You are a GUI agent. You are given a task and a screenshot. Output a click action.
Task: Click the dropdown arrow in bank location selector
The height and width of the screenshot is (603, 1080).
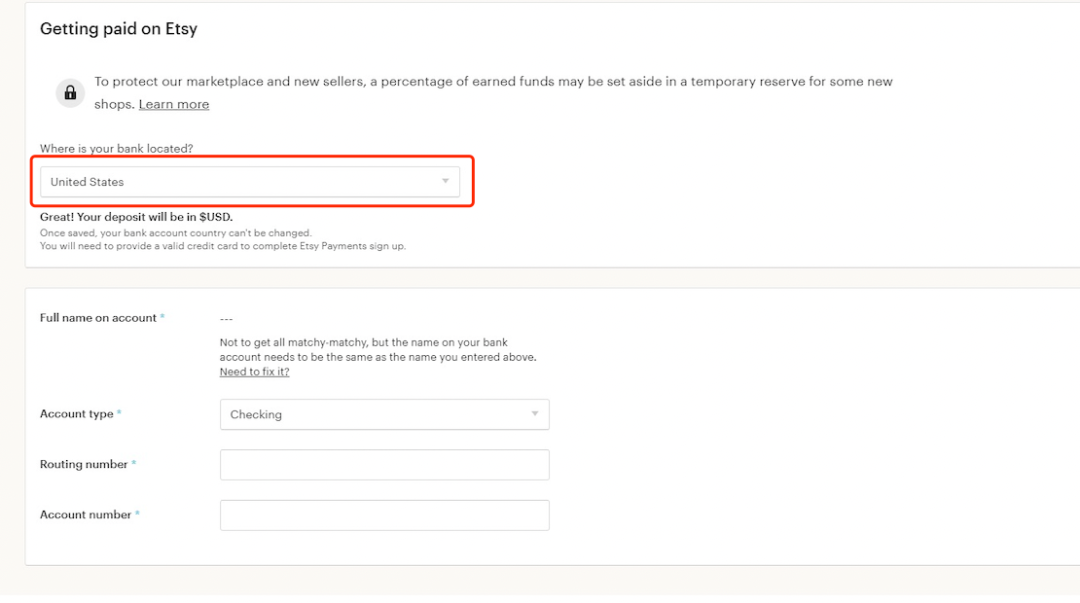[445, 181]
